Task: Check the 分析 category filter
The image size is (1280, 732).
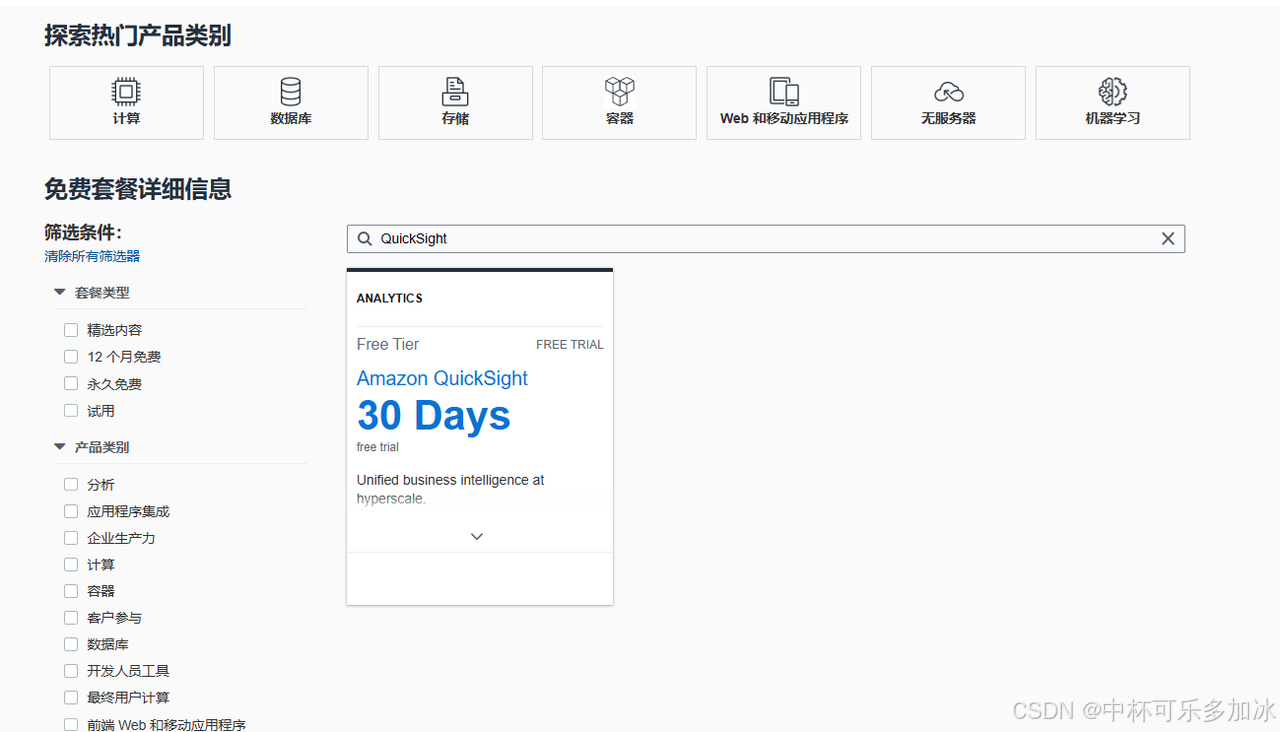Action: pos(71,485)
